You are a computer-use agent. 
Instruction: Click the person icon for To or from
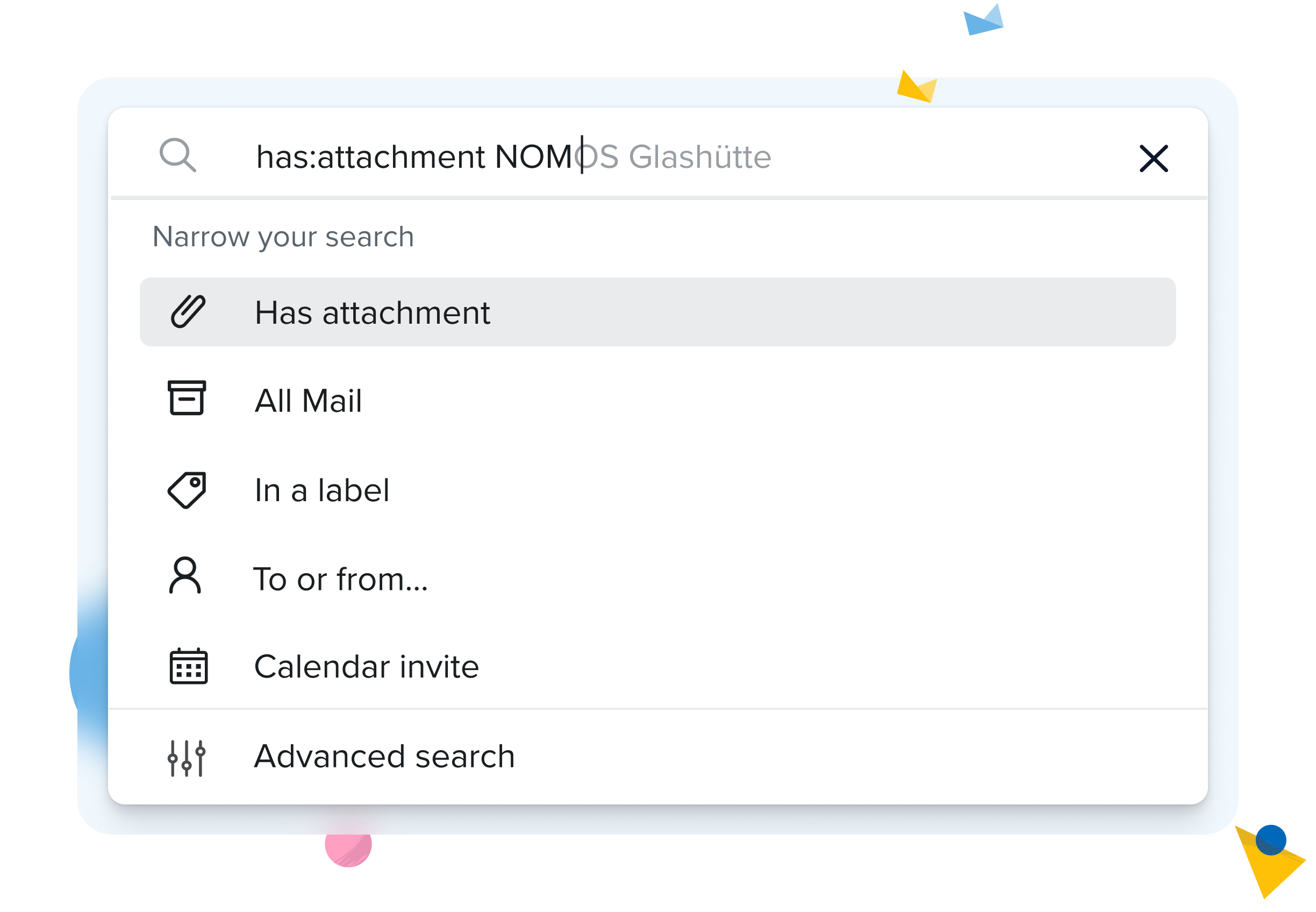pyautogui.click(x=185, y=575)
